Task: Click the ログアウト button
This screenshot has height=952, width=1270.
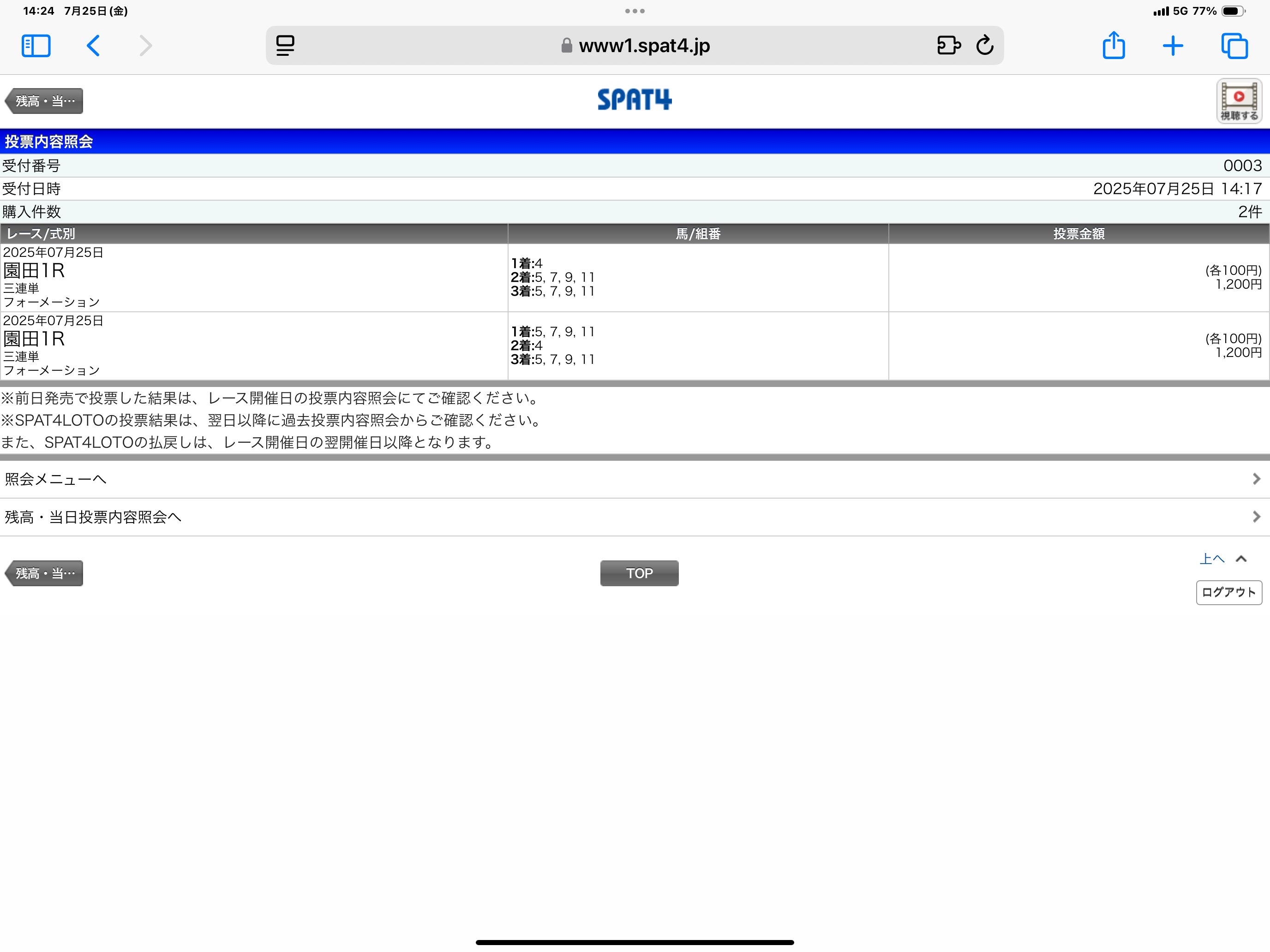Action: click(1228, 592)
